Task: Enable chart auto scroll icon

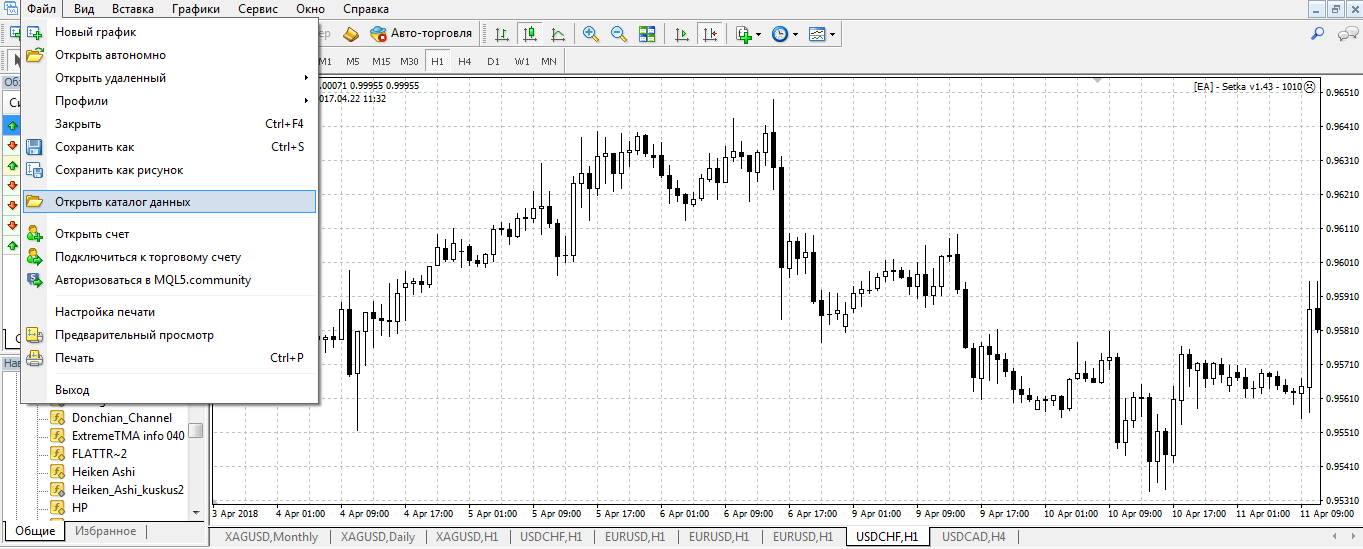Action: point(683,34)
